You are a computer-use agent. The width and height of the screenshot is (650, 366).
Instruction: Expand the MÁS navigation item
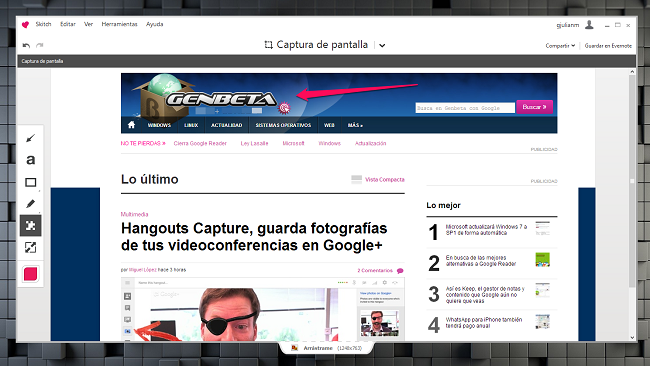(x=355, y=125)
